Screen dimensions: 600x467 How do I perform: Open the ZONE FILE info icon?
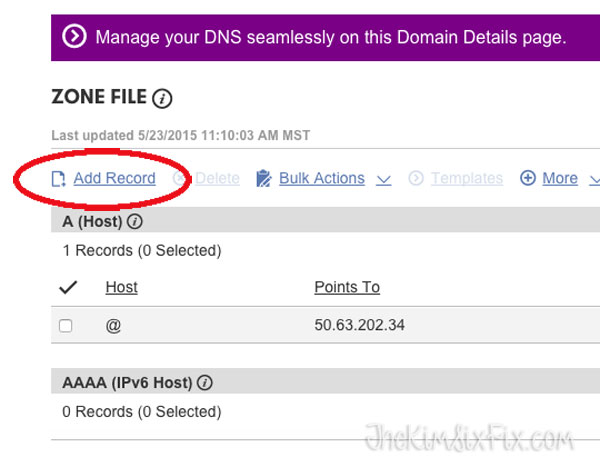(x=163, y=98)
